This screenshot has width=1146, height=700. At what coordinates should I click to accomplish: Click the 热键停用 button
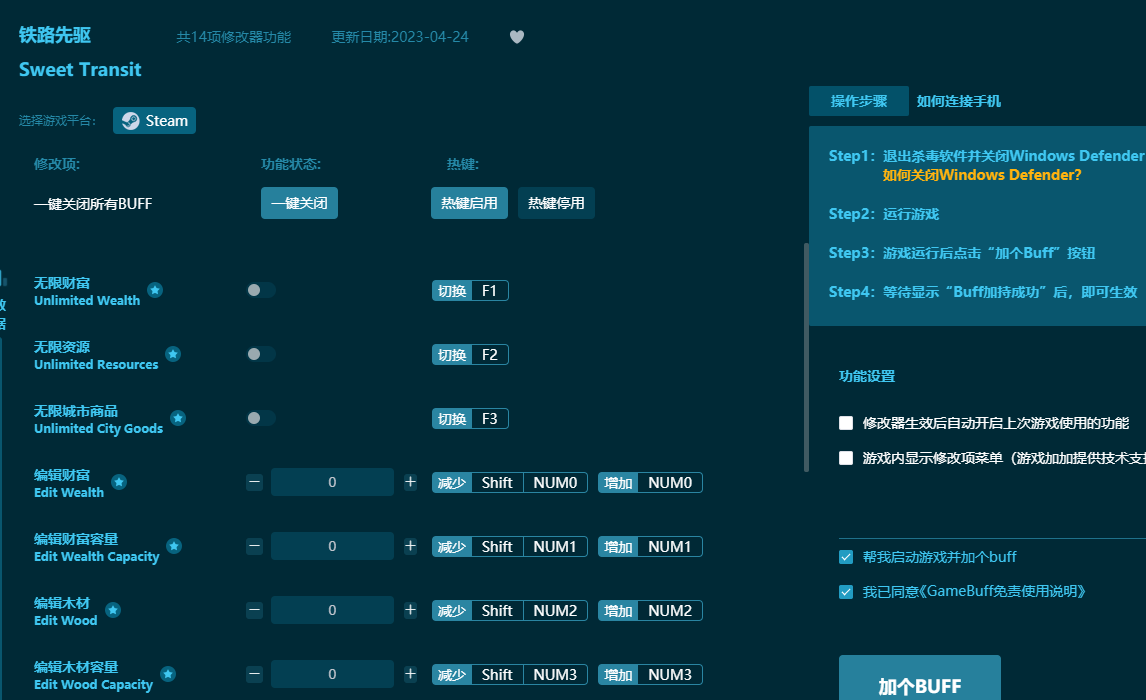tap(556, 203)
